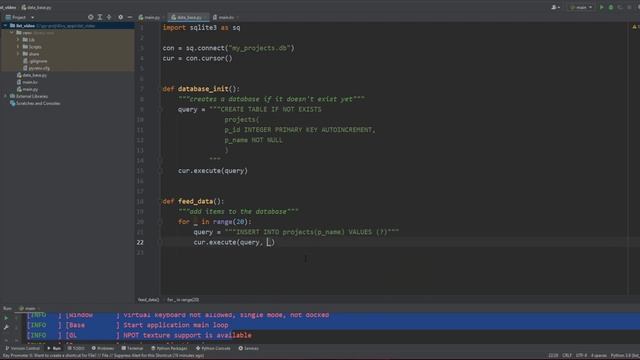Open the Problems tool window
This screenshot has height=360, width=640.
pos(103,348)
